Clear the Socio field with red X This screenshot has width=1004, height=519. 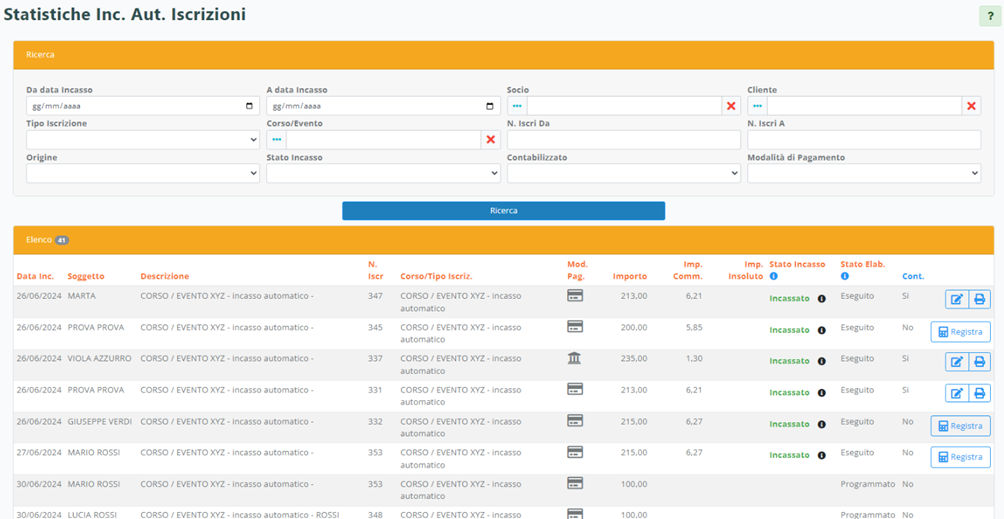coord(731,106)
